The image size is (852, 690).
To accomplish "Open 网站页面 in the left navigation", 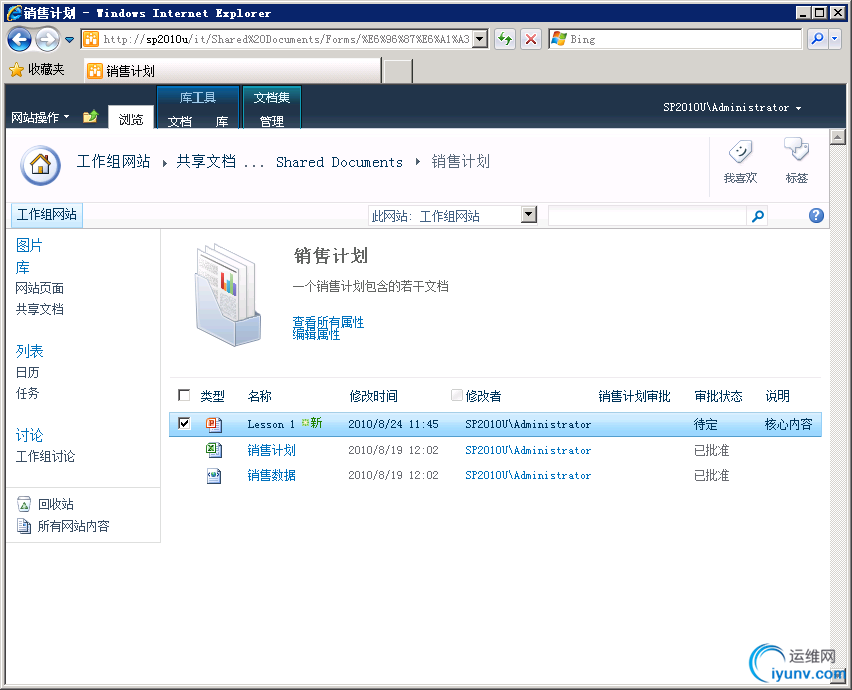I will (x=40, y=288).
